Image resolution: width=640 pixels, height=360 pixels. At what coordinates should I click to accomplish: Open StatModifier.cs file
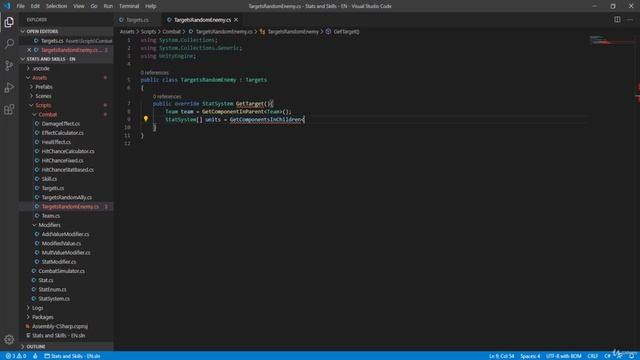[x=59, y=262]
